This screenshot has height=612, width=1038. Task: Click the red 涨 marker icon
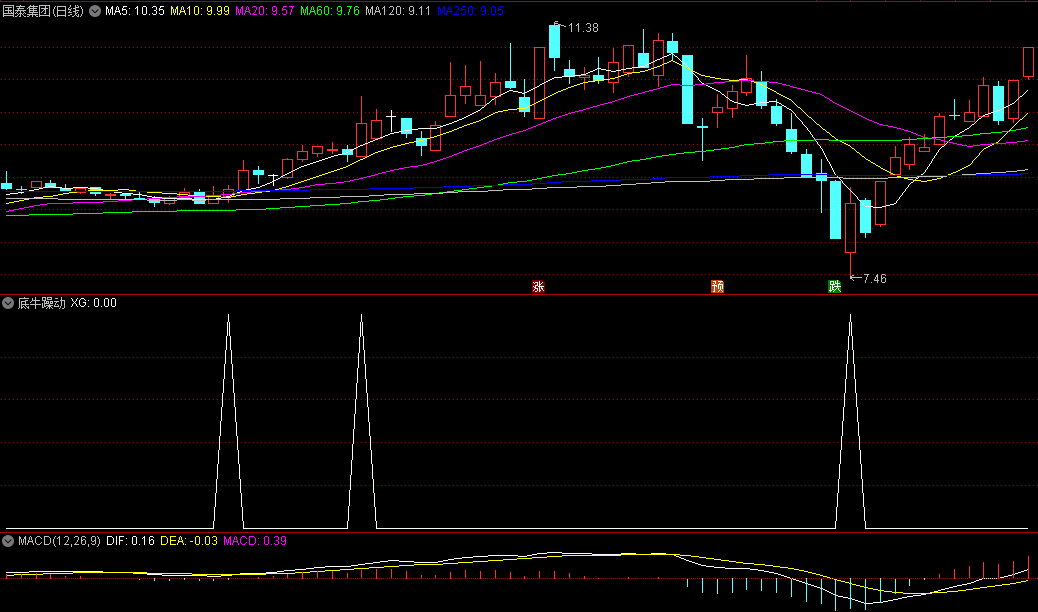coord(538,287)
